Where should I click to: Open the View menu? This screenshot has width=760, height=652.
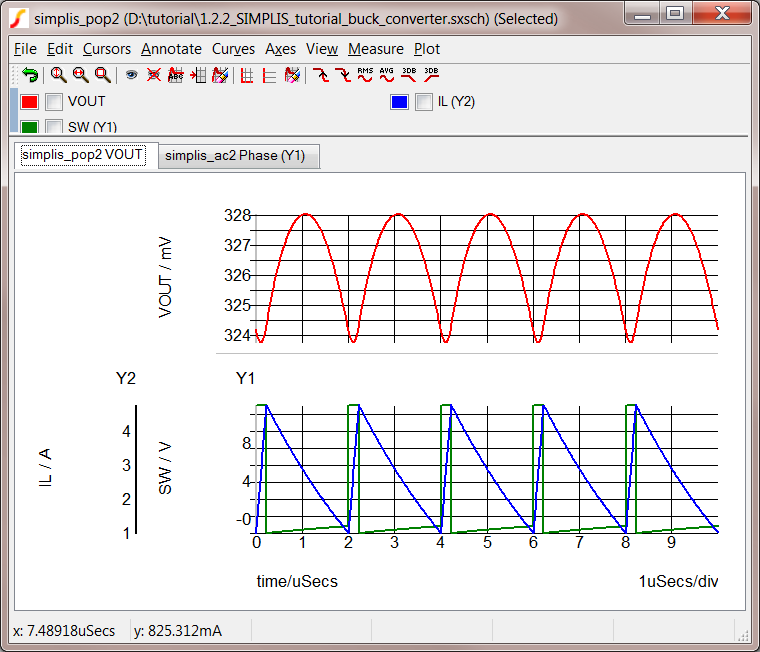tap(322, 49)
